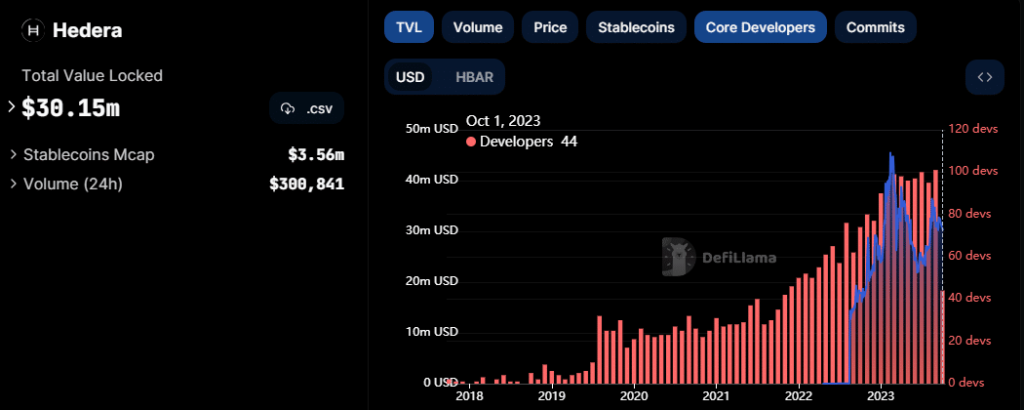Switch denomination to HBAR

pos(474,77)
